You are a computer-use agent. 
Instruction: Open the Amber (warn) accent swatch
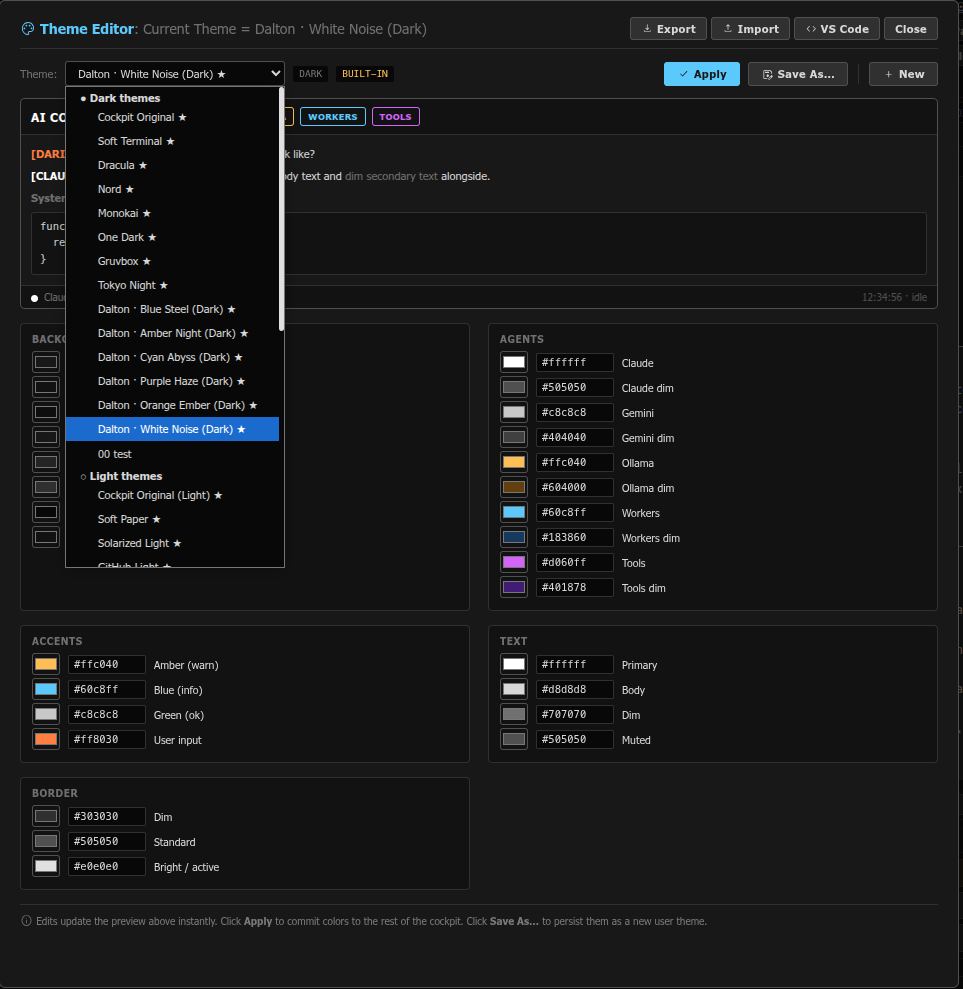(x=46, y=664)
